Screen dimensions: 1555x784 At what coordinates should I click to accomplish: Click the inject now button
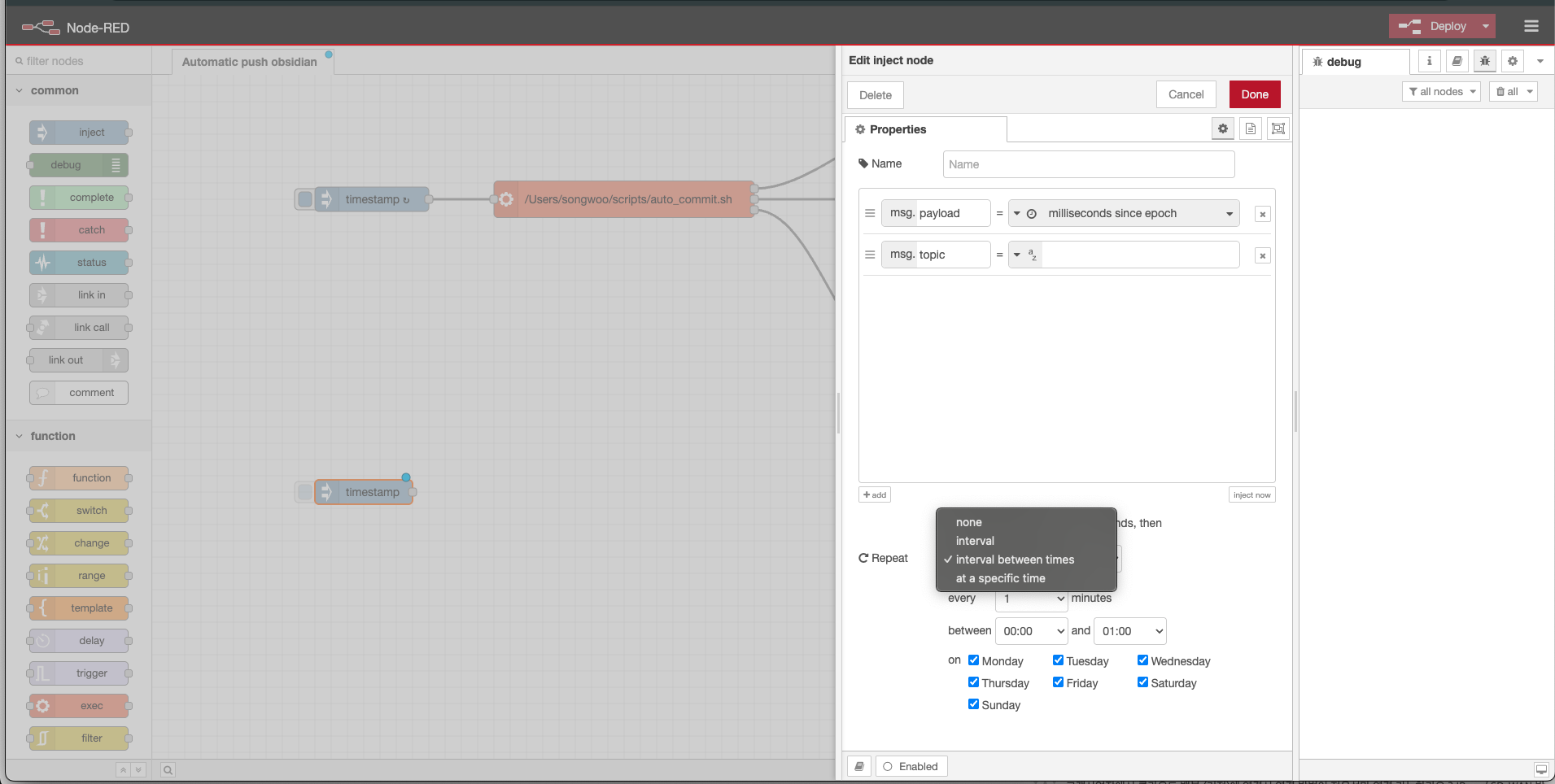pyautogui.click(x=1251, y=494)
